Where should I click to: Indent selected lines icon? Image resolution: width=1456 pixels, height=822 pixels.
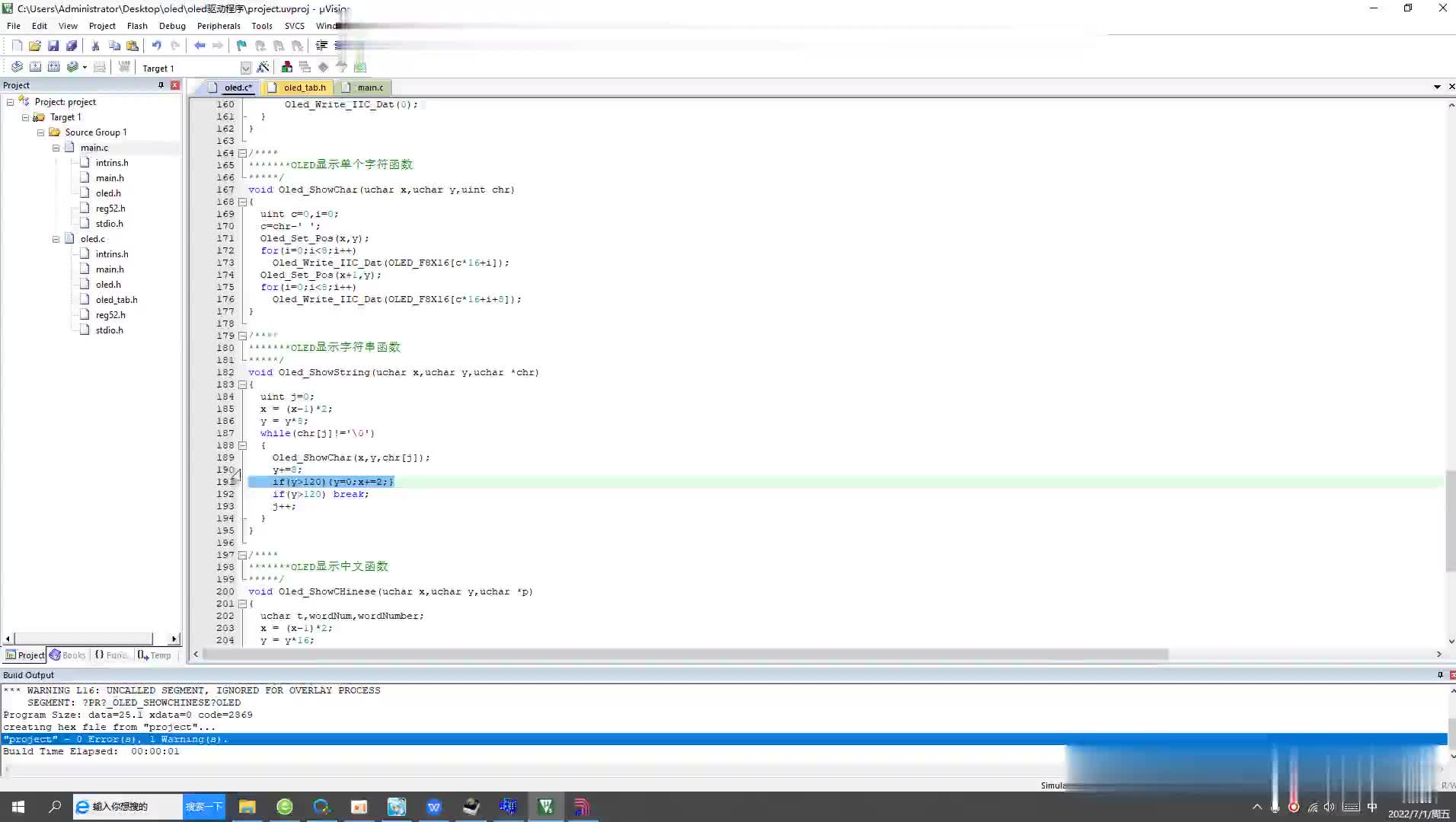pyautogui.click(x=321, y=46)
